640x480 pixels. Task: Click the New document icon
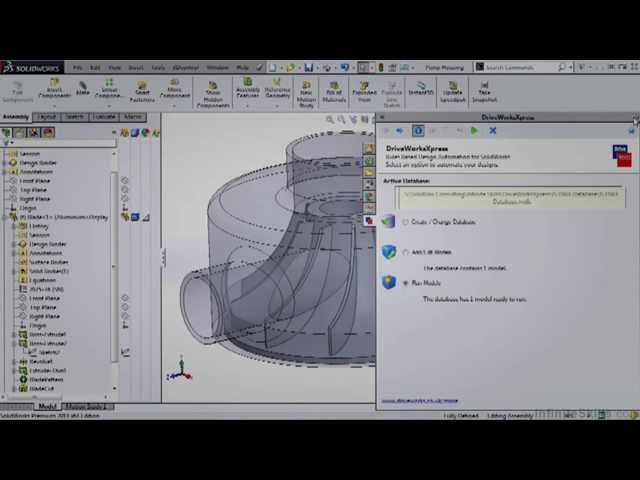click(x=273, y=67)
